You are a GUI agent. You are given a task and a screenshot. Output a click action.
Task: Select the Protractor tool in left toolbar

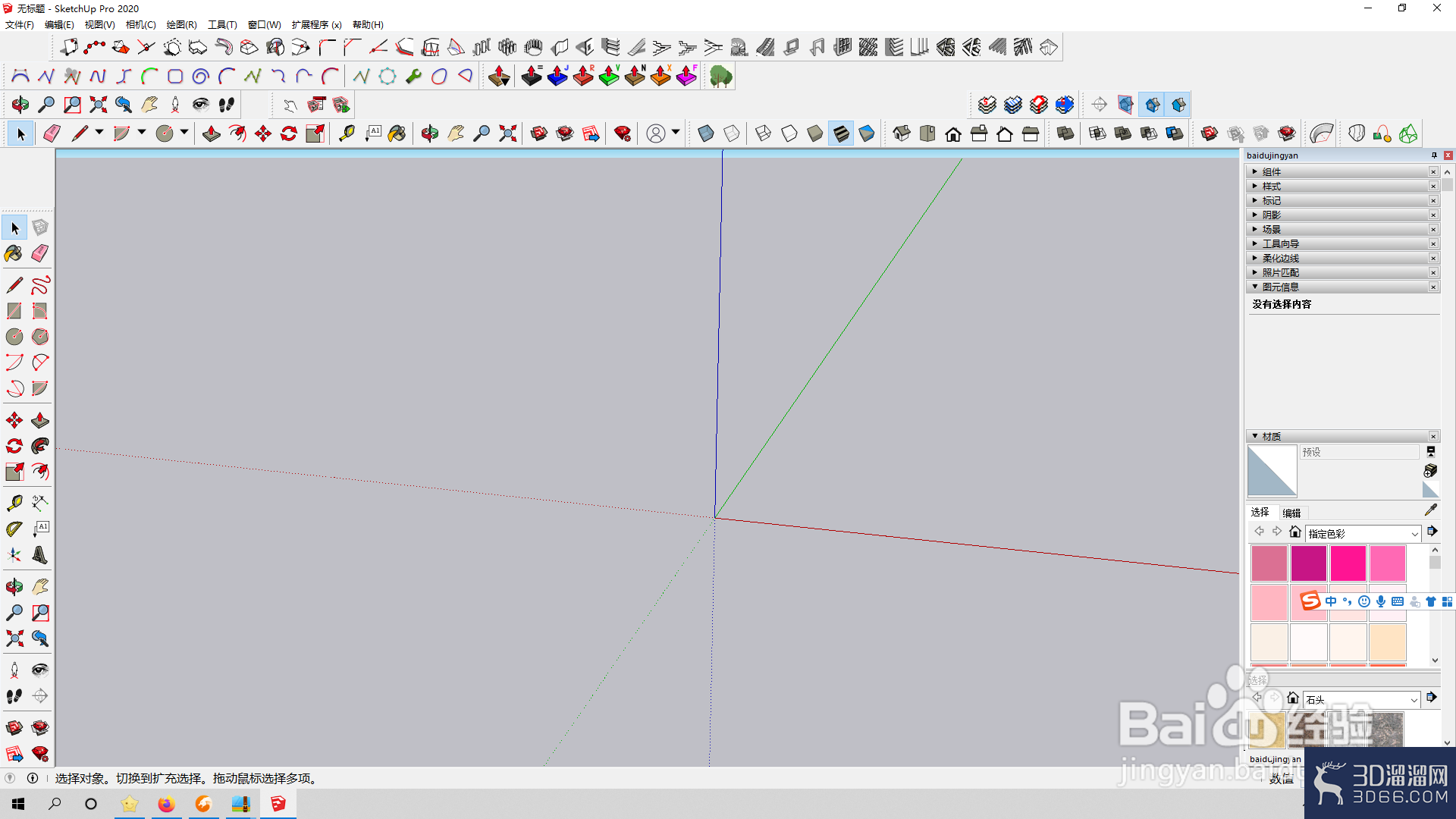pos(14,529)
